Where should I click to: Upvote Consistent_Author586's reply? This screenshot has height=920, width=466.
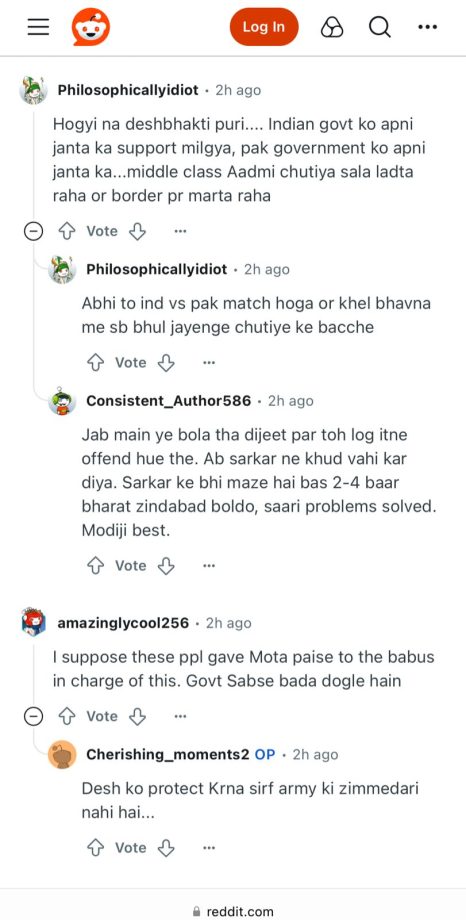point(96,566)
